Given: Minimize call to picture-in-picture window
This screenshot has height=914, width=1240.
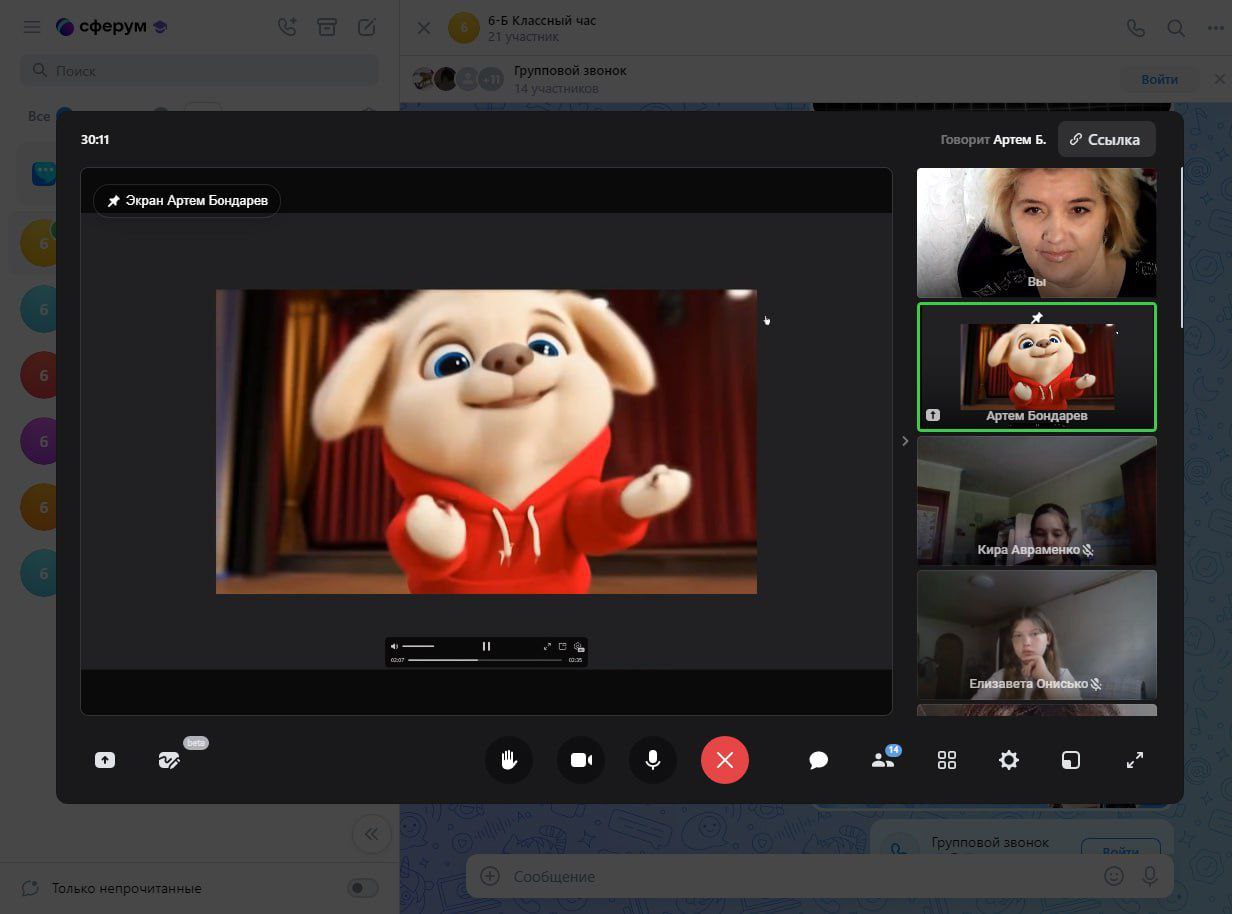Looking at the screenshot, I should click(x=1071, y=760).
